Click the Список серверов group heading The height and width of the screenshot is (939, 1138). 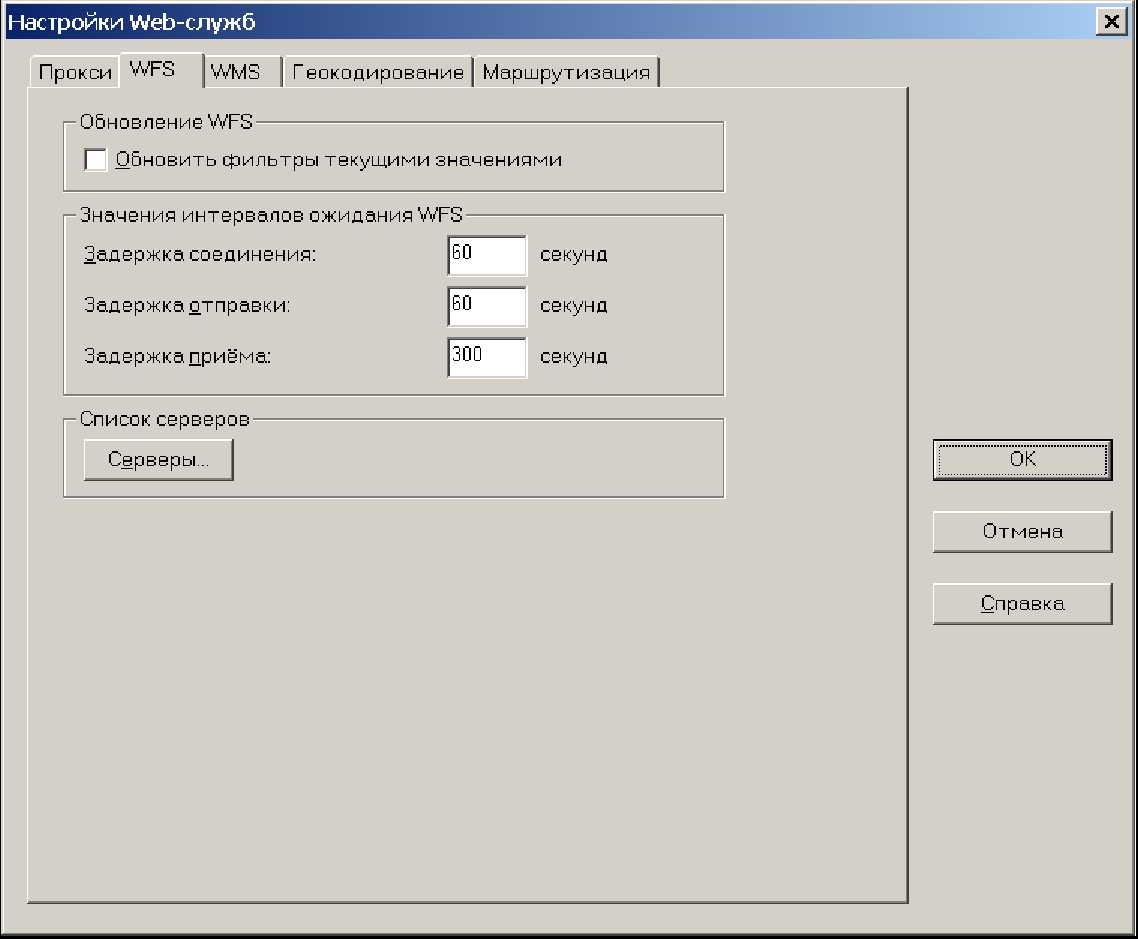point(164,419)
